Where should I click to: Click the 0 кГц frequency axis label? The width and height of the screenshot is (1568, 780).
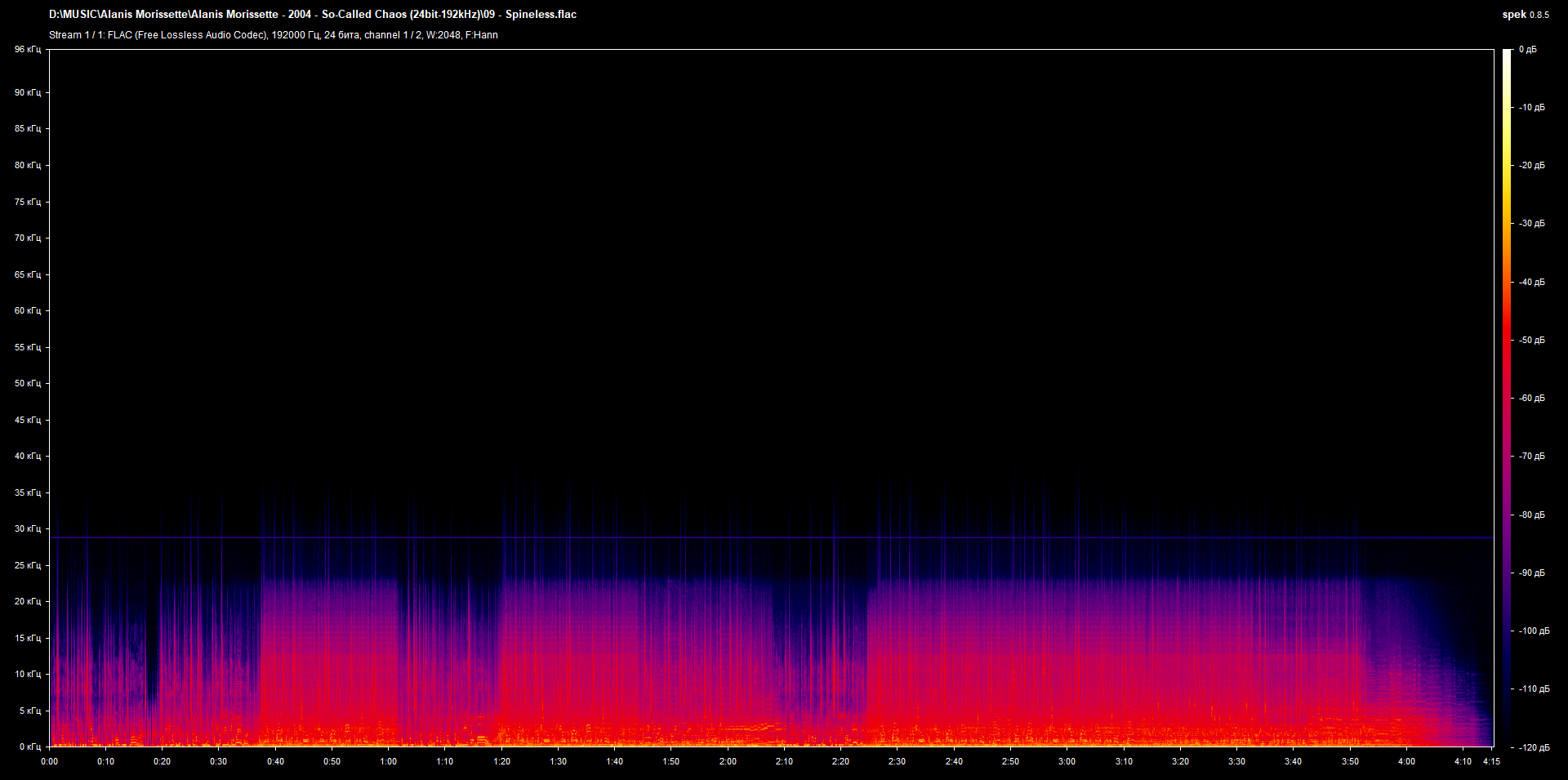pyautogui.click(x=29, y=747)
